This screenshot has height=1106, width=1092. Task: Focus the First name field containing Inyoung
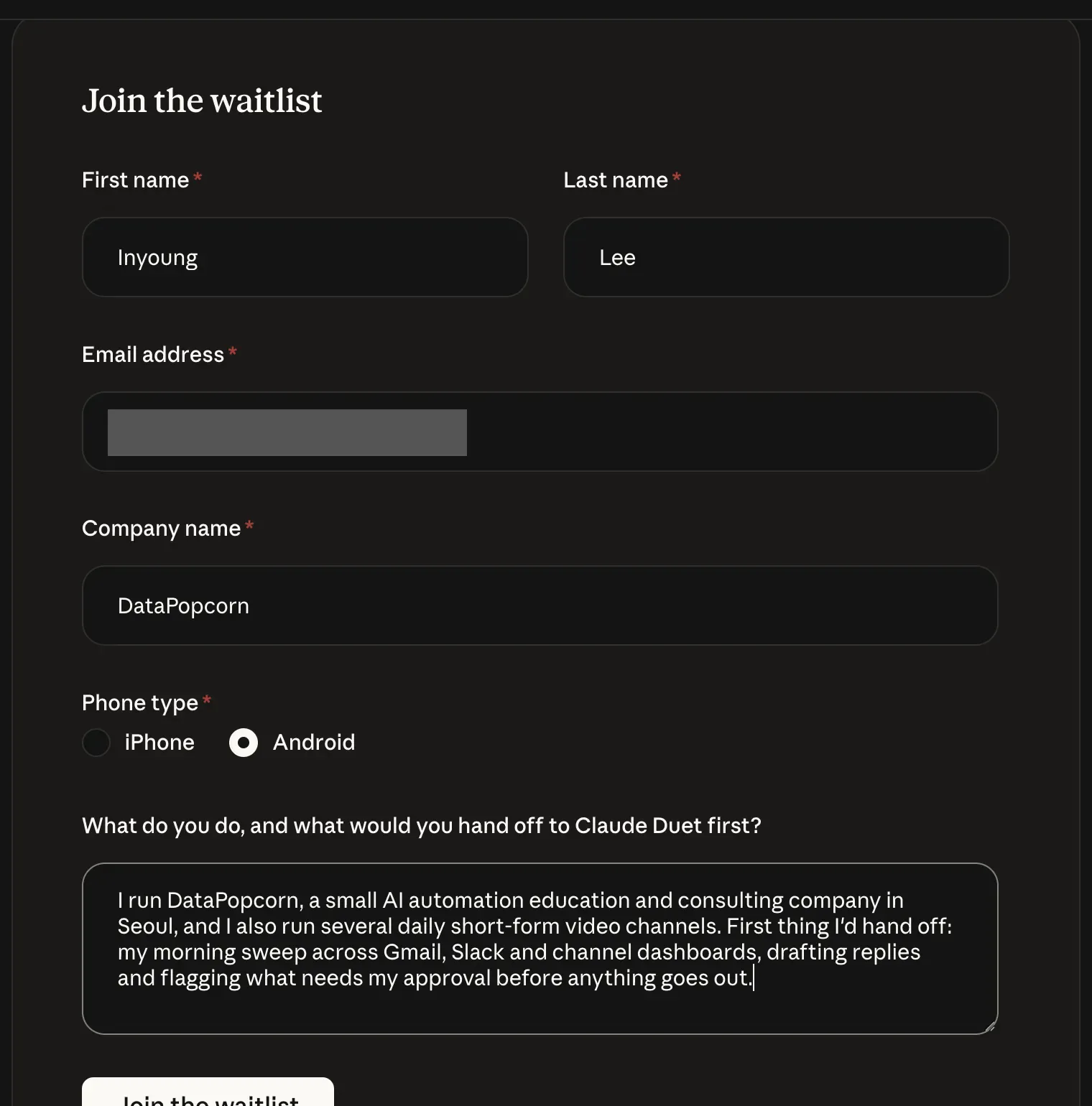pos(305,257)
